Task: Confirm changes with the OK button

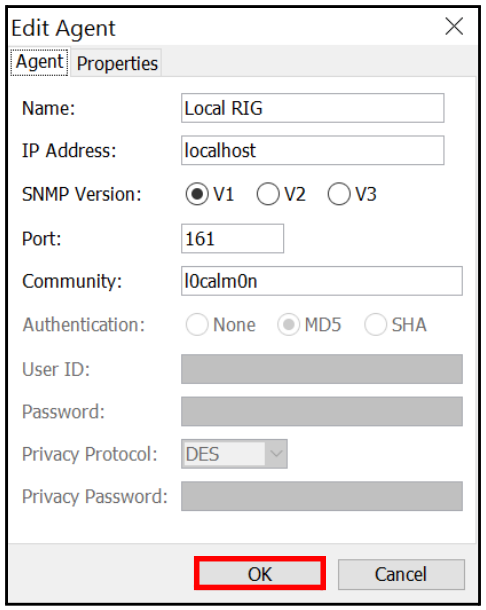Action: click(x=260, y=573)
